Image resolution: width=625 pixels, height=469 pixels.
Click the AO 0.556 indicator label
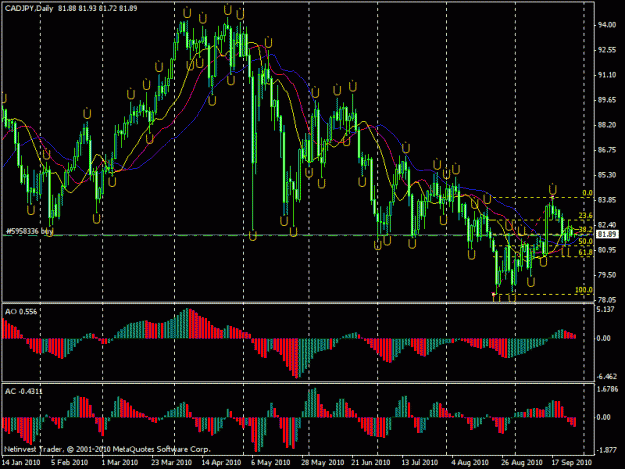pos(21,312)
